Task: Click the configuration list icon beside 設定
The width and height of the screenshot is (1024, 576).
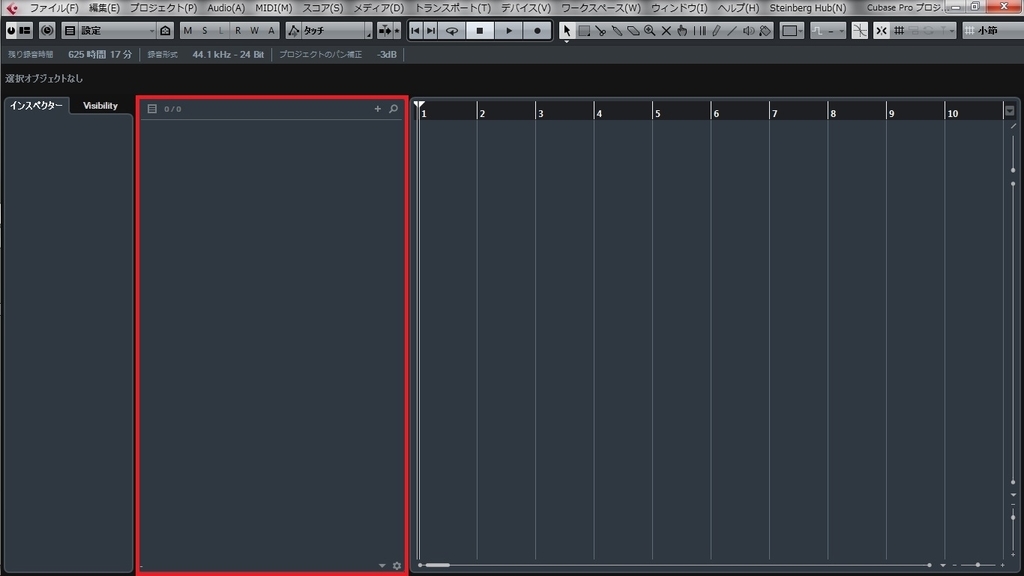Action: tap(70, 31)
